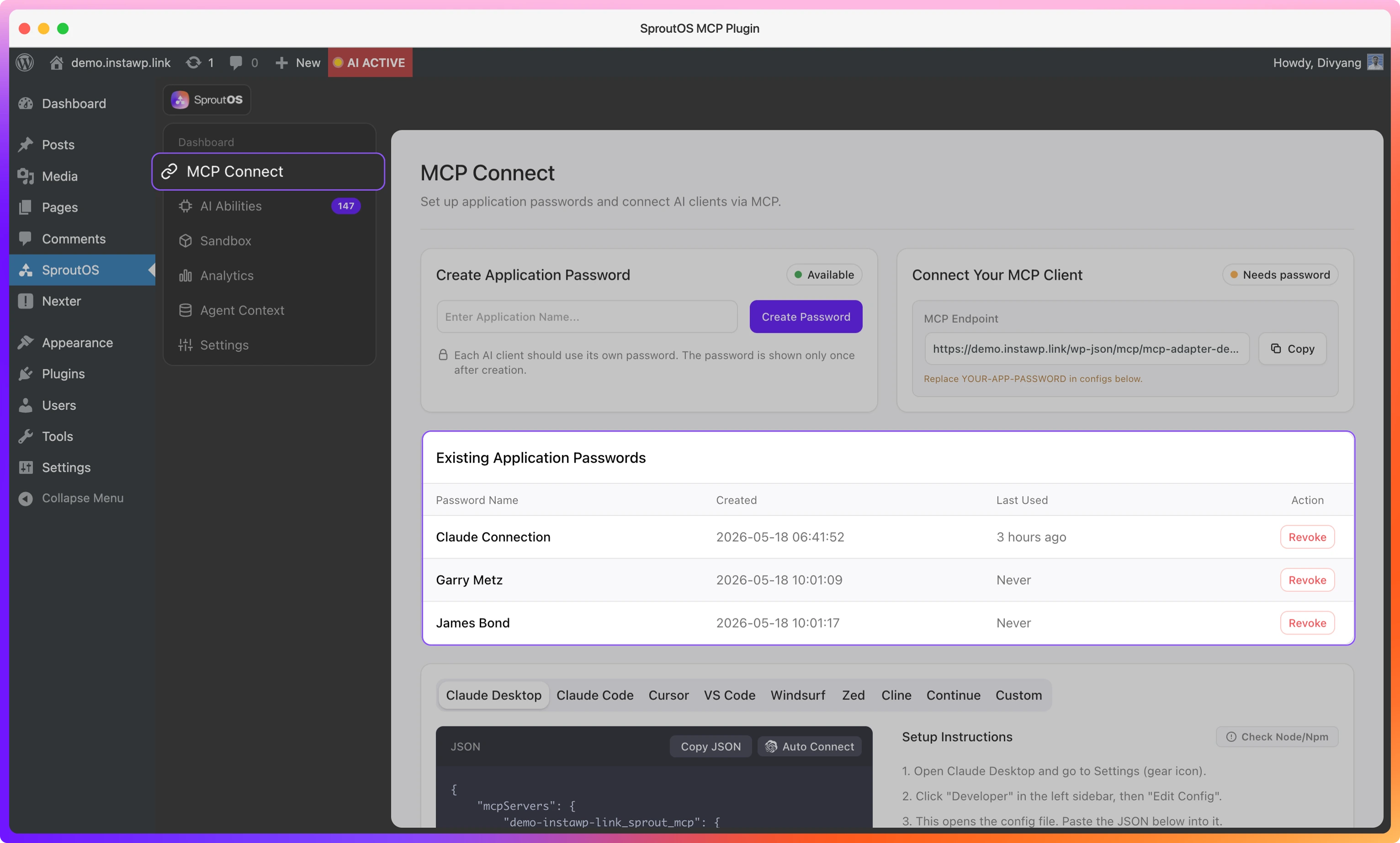1400x843 pixels.
Task: Click the SproutOS logo button
Action: click(x=207, y=100)
